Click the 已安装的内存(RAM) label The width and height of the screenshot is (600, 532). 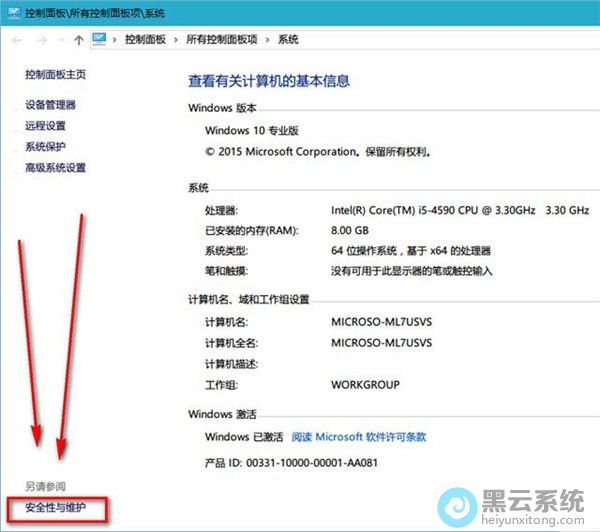point(252,230)
